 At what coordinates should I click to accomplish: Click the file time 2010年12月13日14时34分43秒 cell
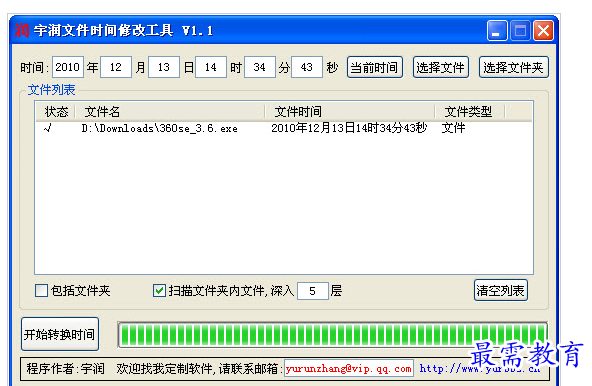[349, 128]
